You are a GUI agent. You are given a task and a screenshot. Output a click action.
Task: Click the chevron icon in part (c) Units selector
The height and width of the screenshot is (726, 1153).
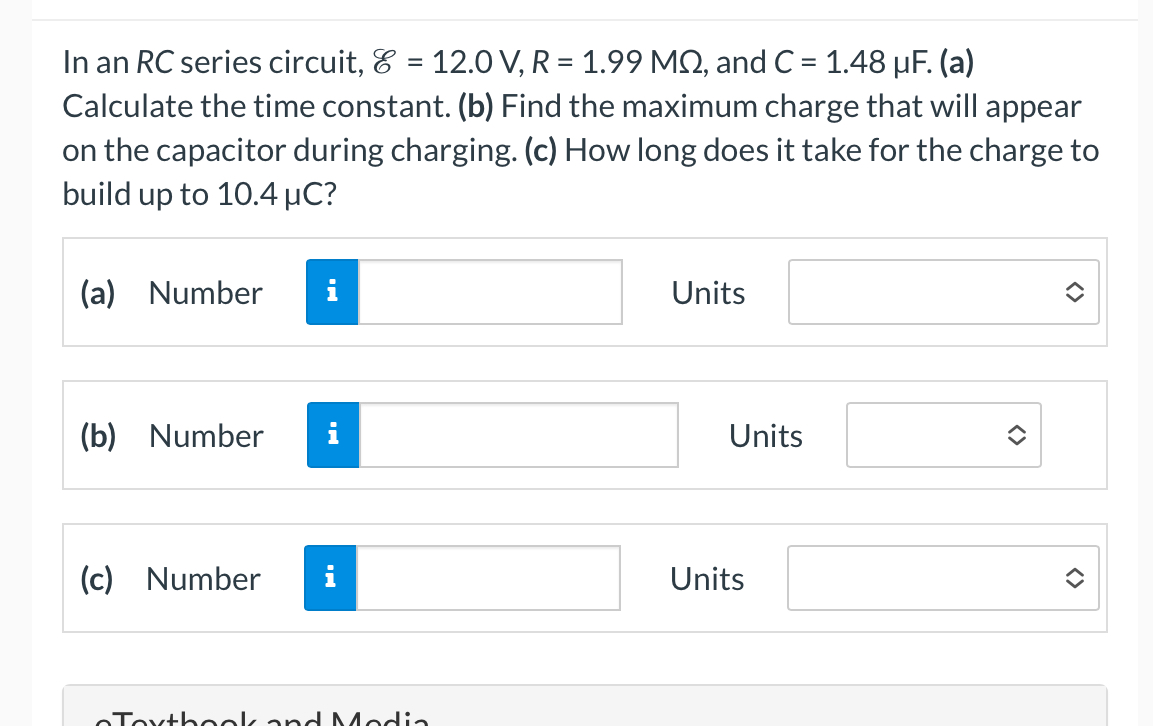pyautogui.click(x=1074, y=578)
